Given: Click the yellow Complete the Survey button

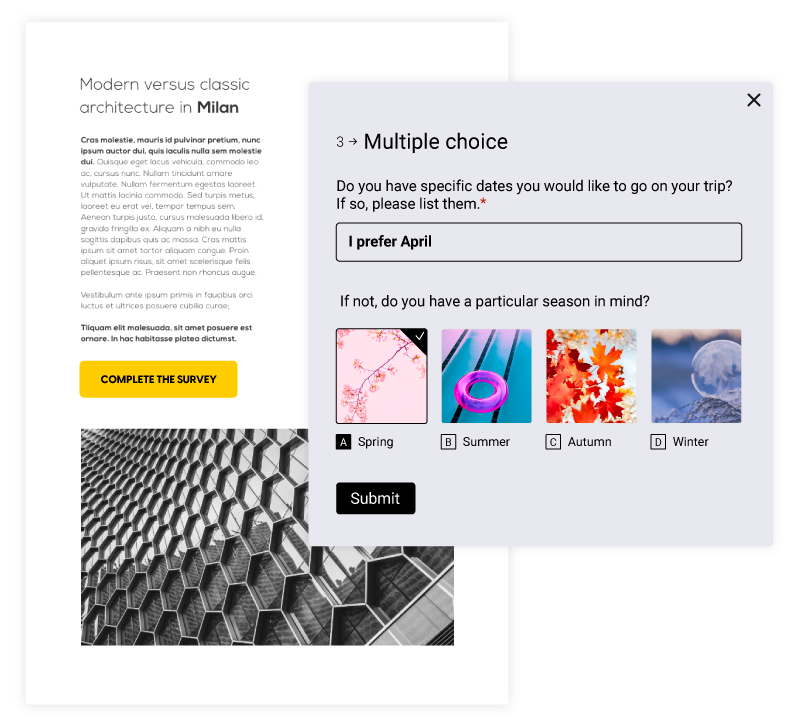Looking at the screenshot, I should coord(158,380).
